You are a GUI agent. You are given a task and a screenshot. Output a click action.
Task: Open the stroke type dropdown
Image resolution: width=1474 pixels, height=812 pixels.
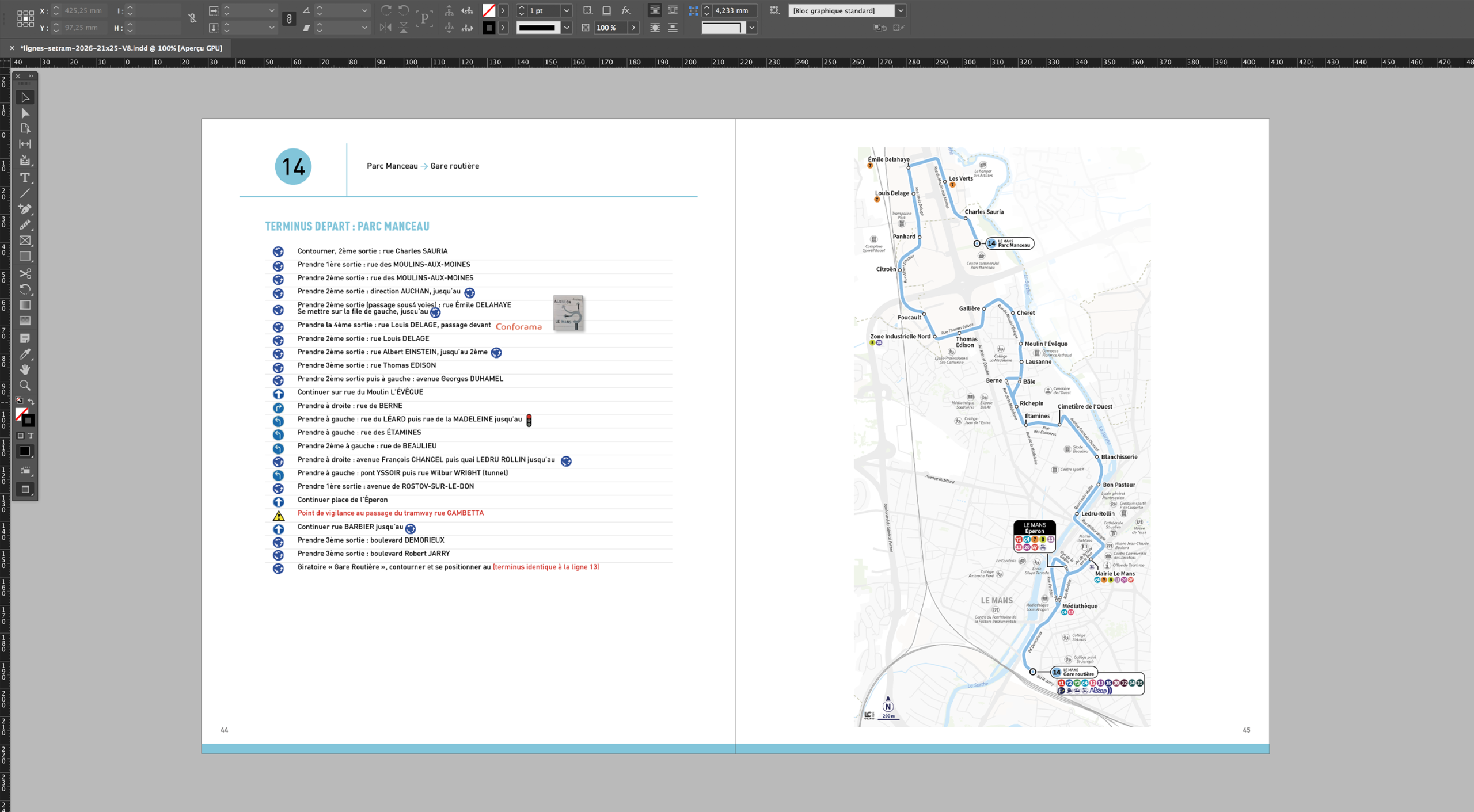pyautogui.click(x=567, y=28)
